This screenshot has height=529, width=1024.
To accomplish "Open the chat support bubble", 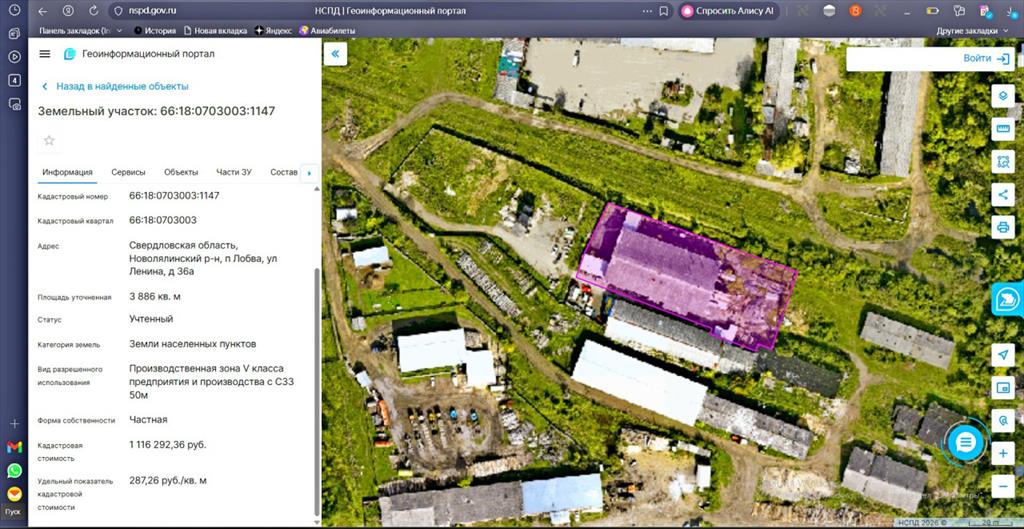I will pos(965,443).
